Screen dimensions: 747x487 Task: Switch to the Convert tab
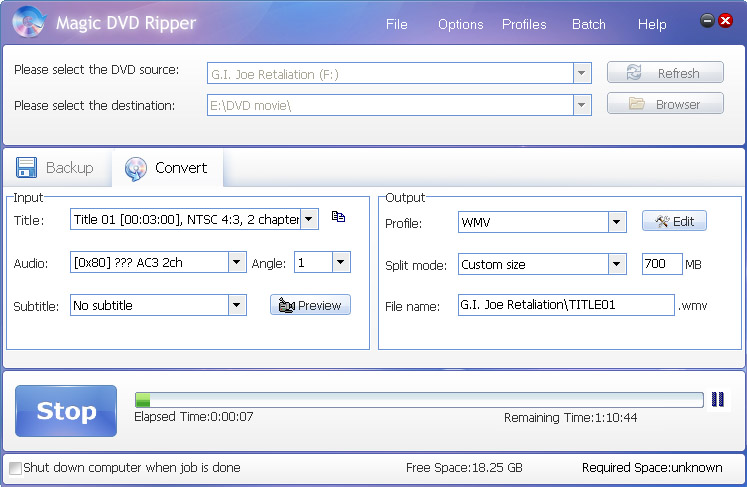pos(167,168)
